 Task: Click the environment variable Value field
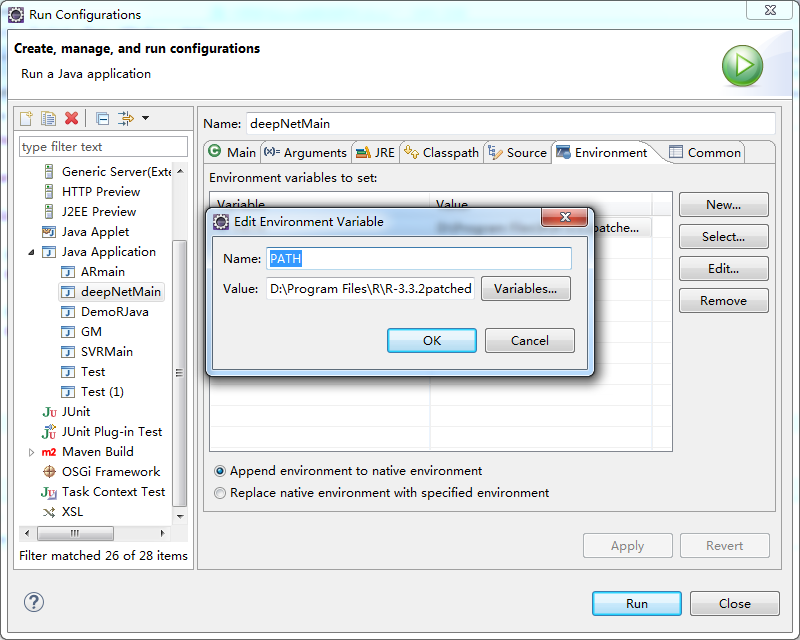(x=370, y=289)
